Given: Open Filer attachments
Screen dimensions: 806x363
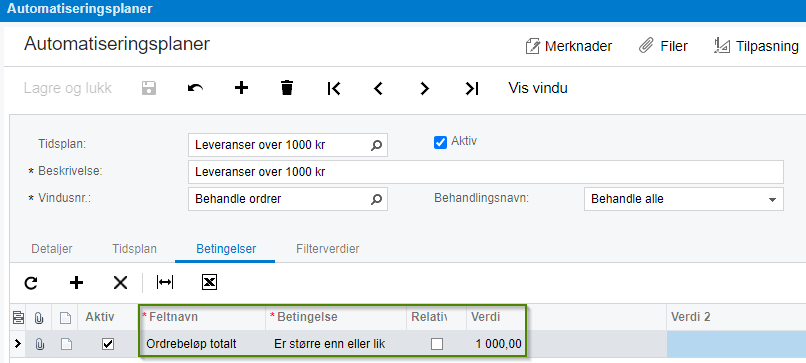Looking at the screenshot, I should [x=663, y=46].
